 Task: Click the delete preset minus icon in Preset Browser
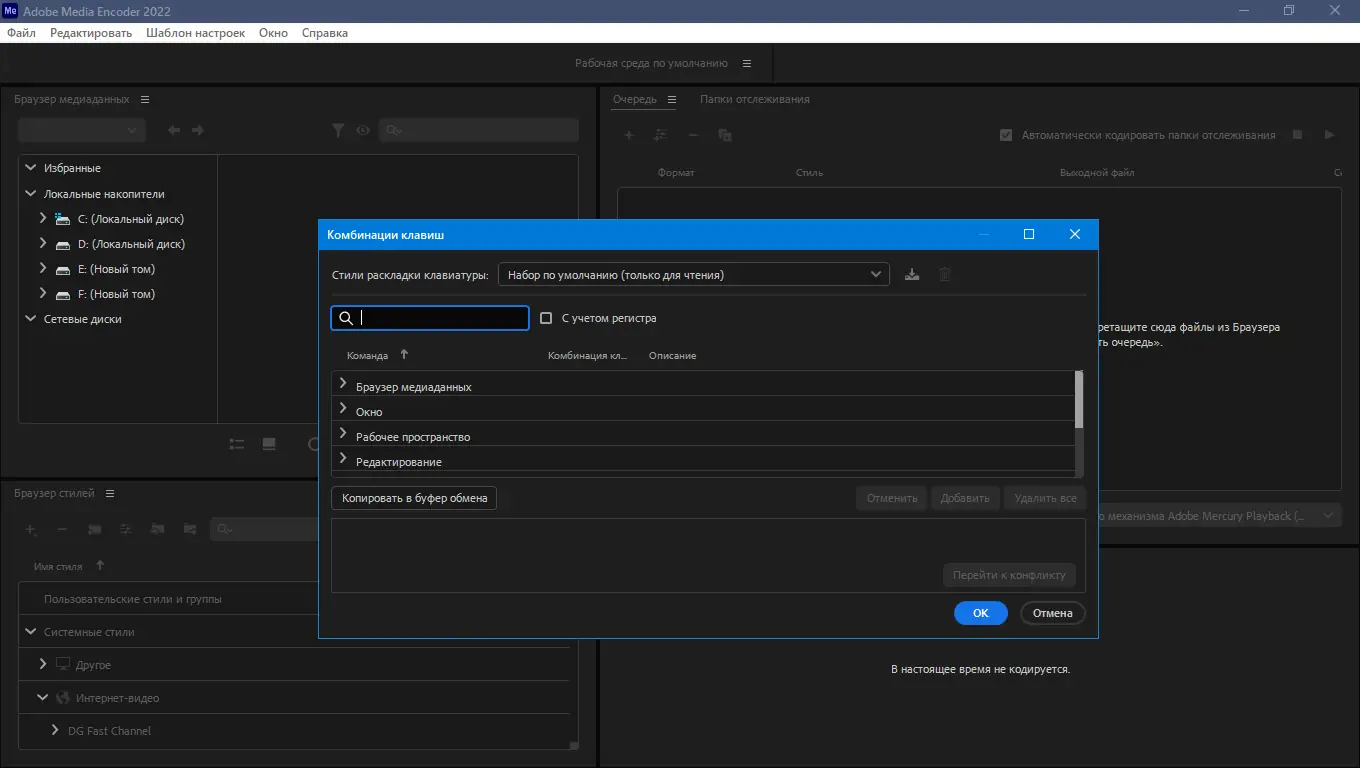tap(62, 529)
